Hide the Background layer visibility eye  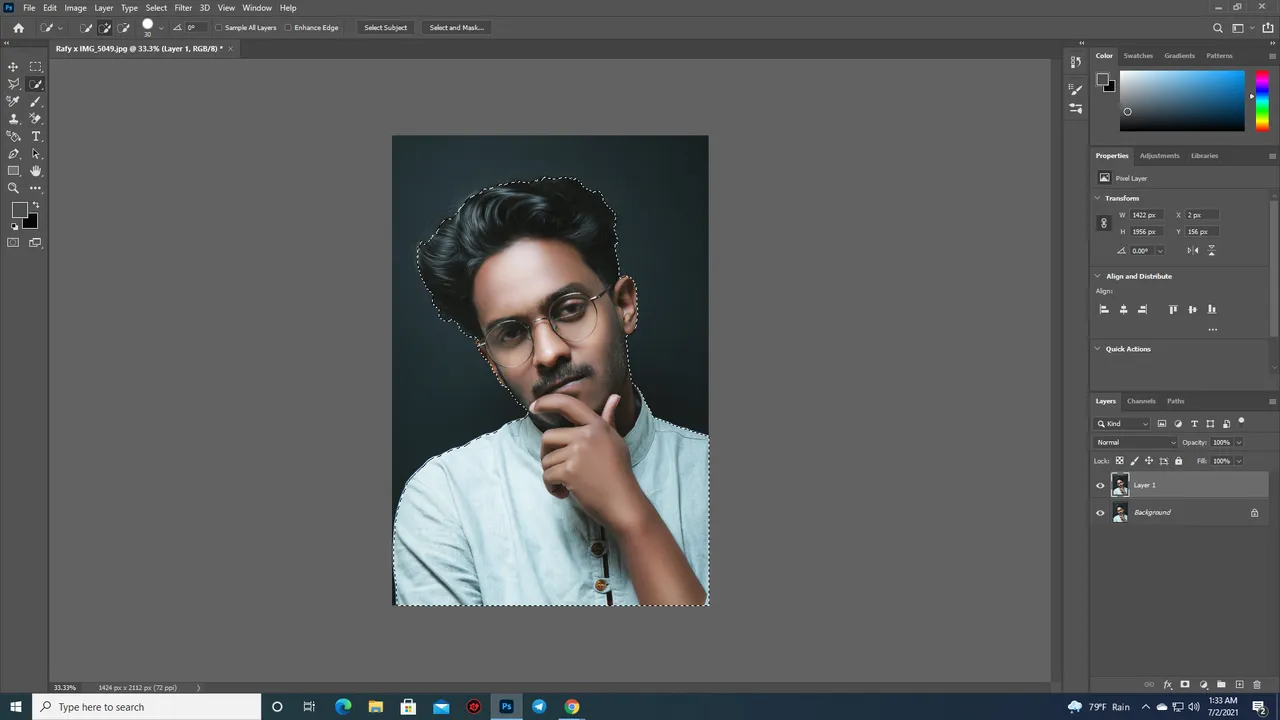click(x=1100, y=513)
